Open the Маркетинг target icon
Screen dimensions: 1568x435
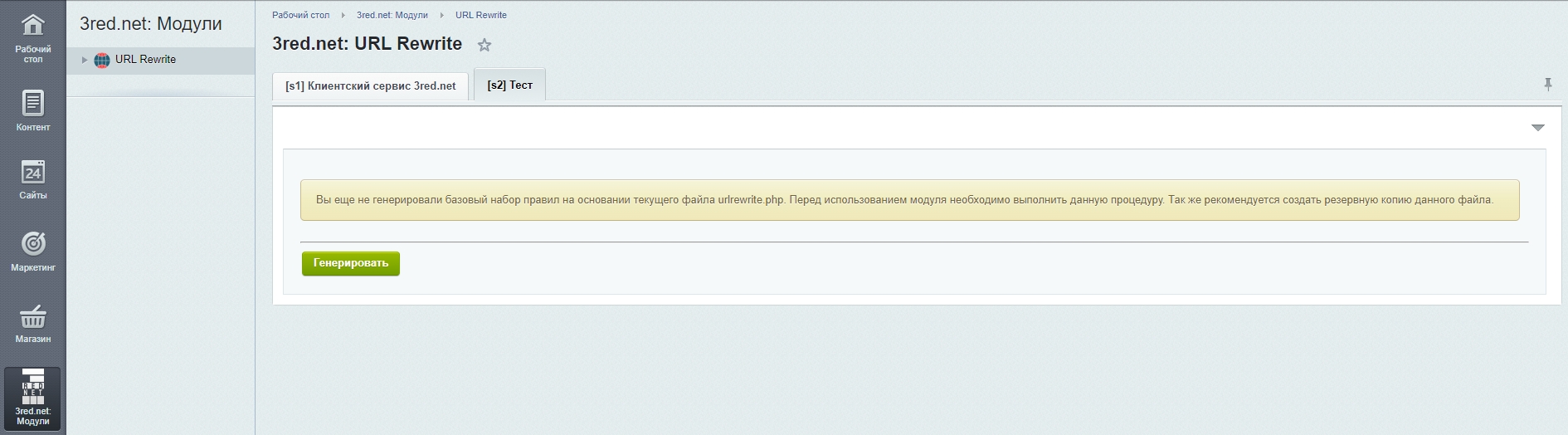point(32,251)
